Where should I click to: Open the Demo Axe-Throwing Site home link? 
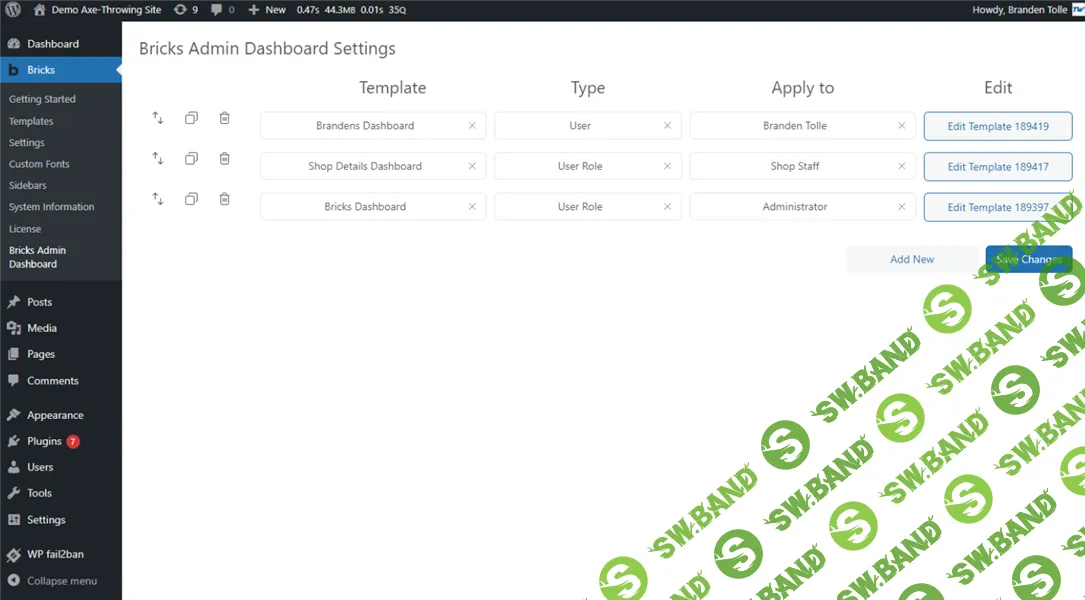98,10
